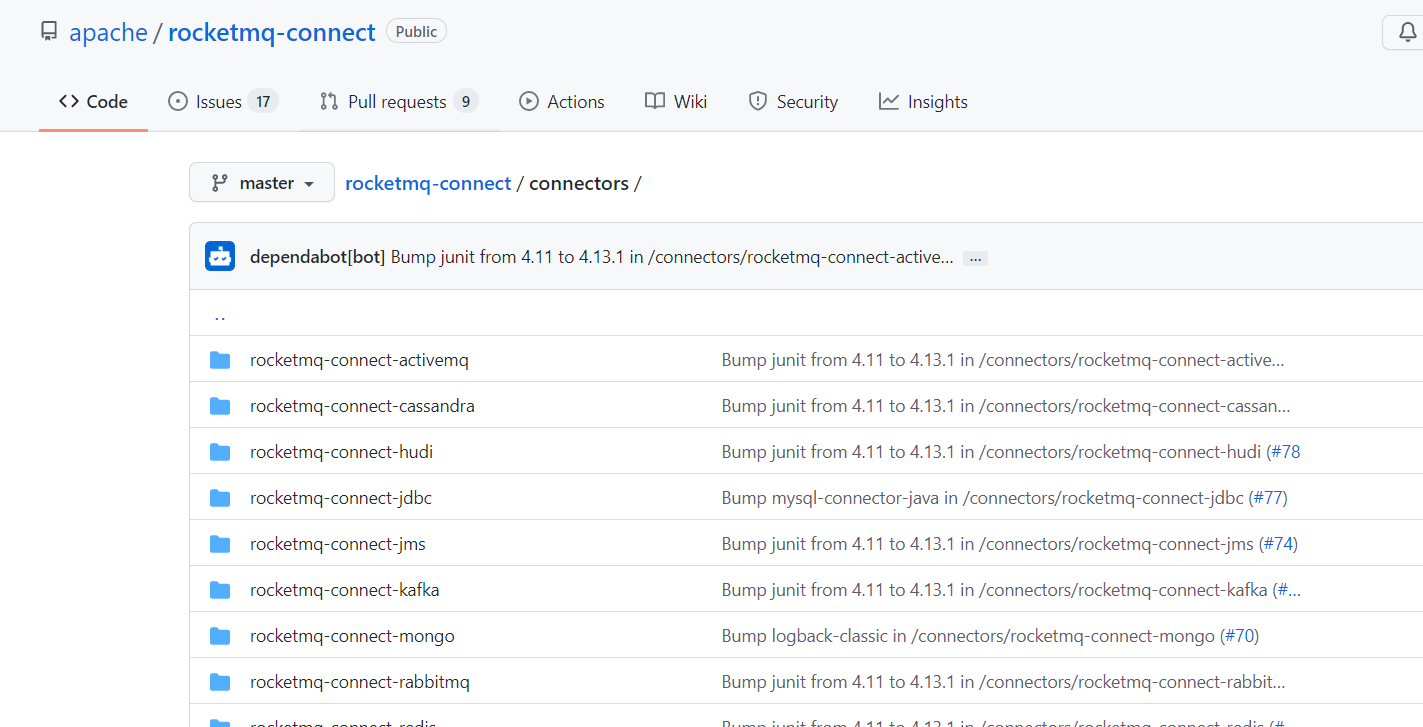Go up to parent directory (..)
Screen dimensions: 1423x727
coord(220,315)
